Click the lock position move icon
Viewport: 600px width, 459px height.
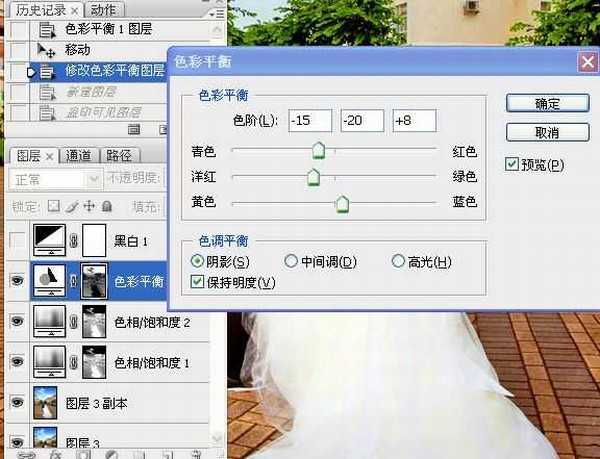tap(90, 206)
